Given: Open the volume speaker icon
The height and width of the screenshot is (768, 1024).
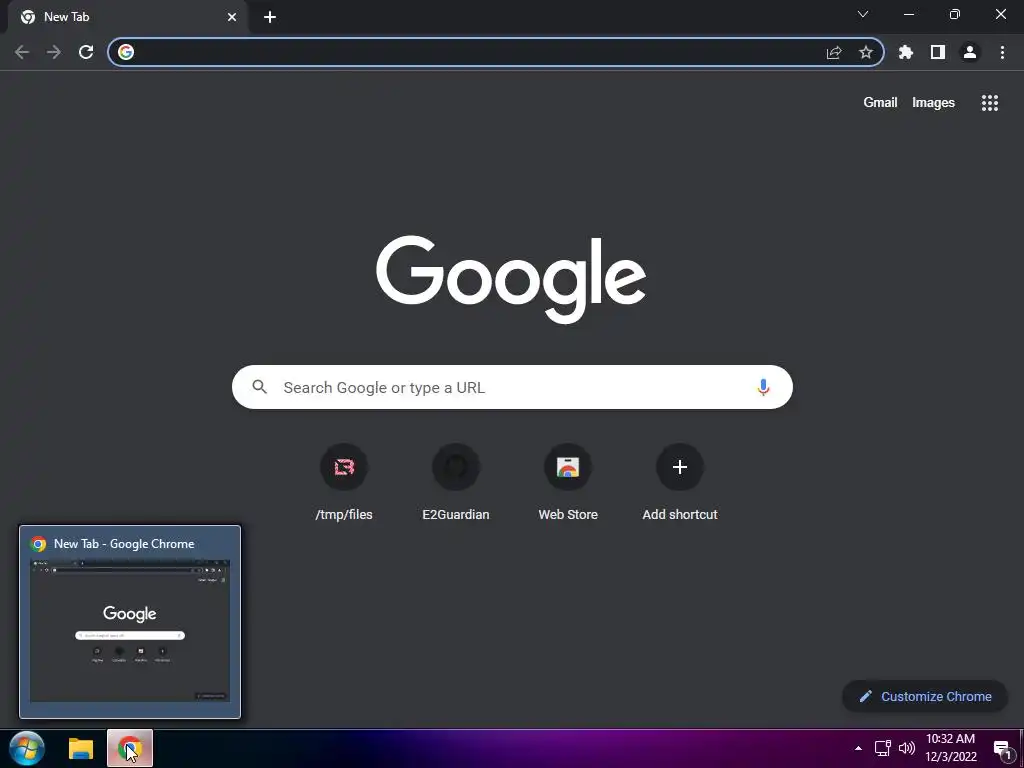Looking at the screenshot, I should coord(907,748).
